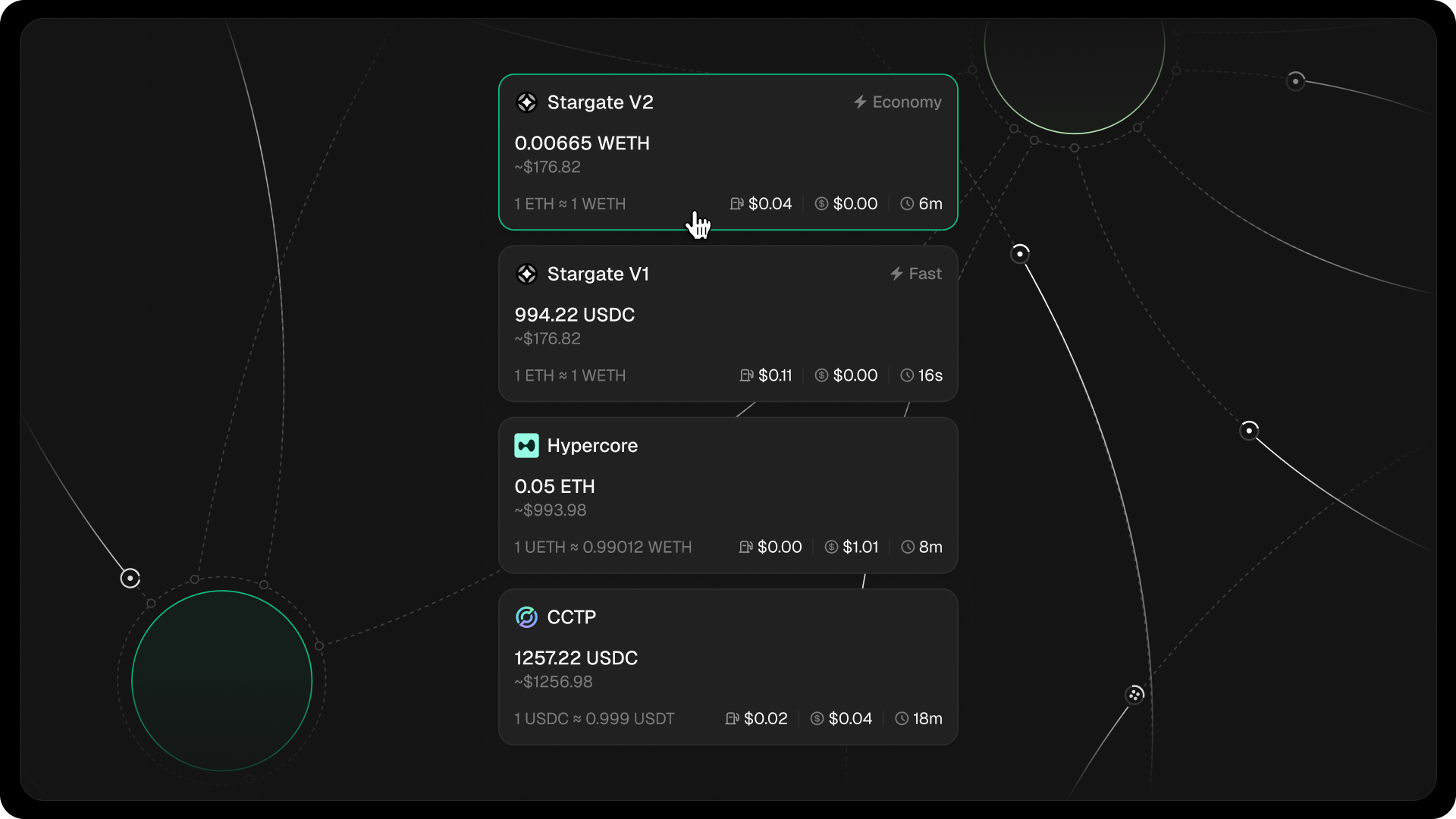Click clock icon beside 8m
Viewport: 1456px width, 819px height.
coord(908,547)
